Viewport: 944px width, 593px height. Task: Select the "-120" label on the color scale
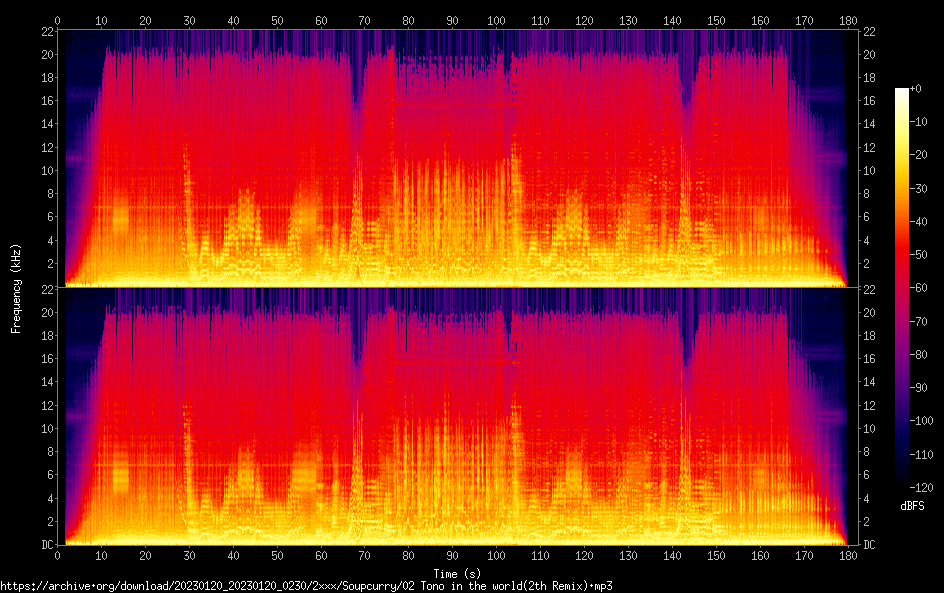point(918,487)
